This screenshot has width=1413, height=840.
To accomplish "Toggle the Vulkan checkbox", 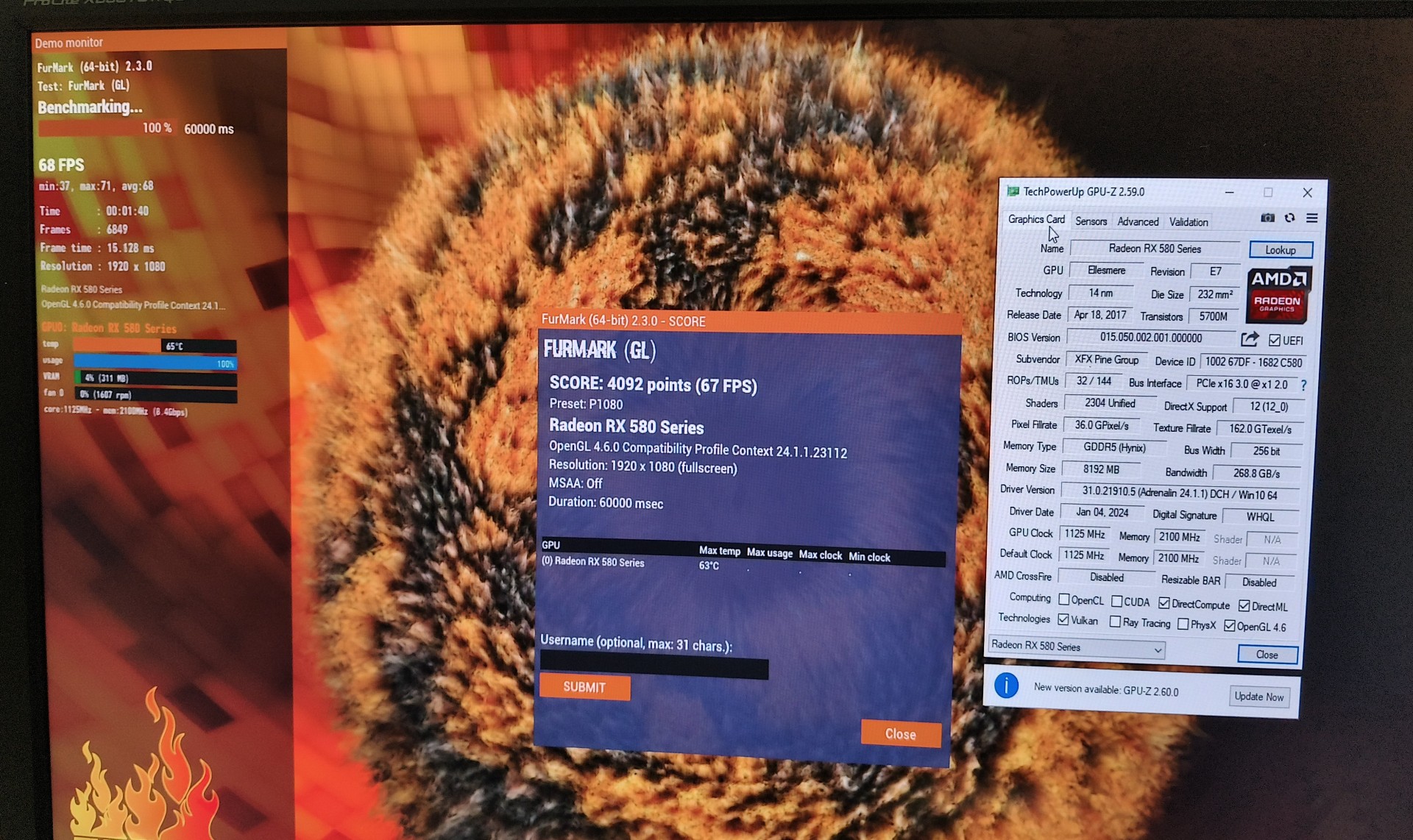I will (1063, 619).
